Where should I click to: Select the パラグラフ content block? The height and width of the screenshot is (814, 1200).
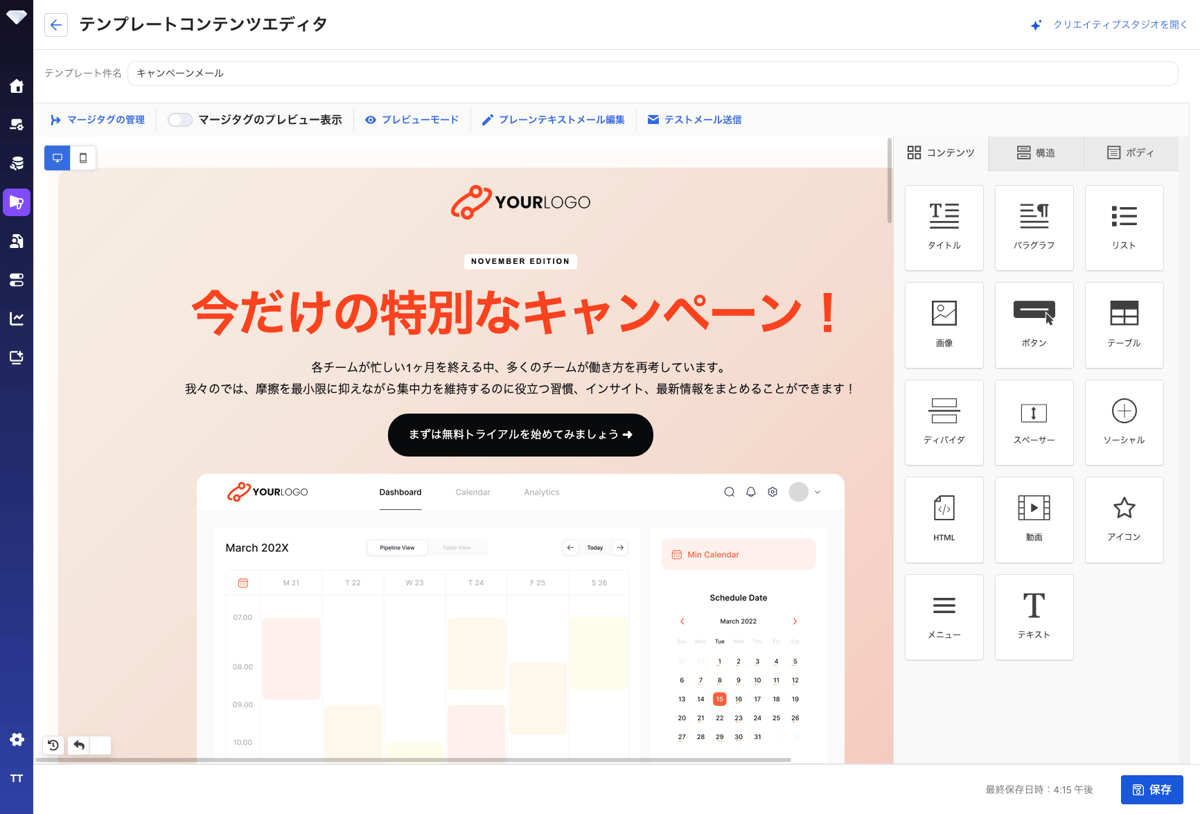point(1034,227)
